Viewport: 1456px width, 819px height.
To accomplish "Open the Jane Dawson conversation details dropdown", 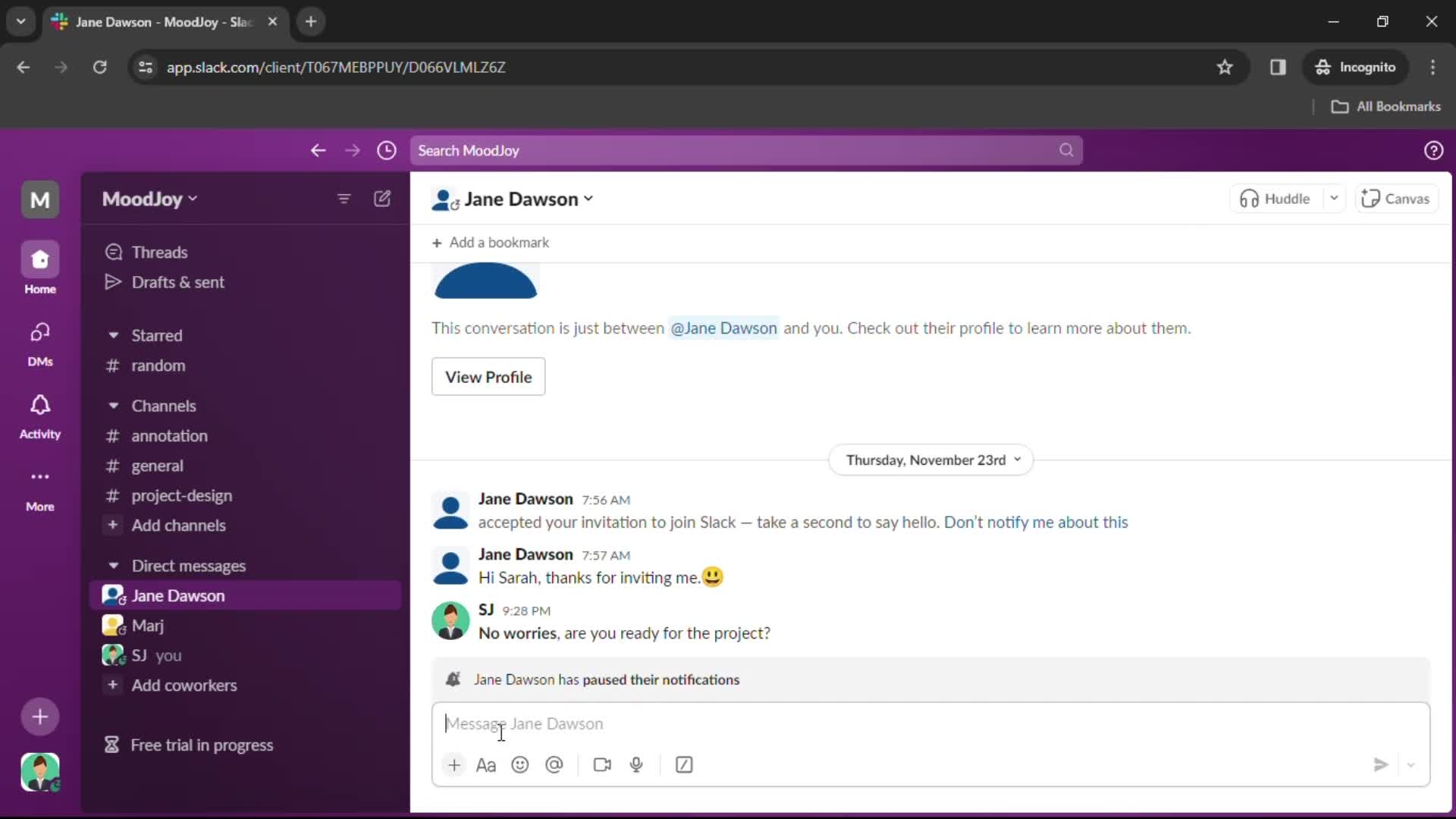I will pyautogui.click(x=529, y=199).
